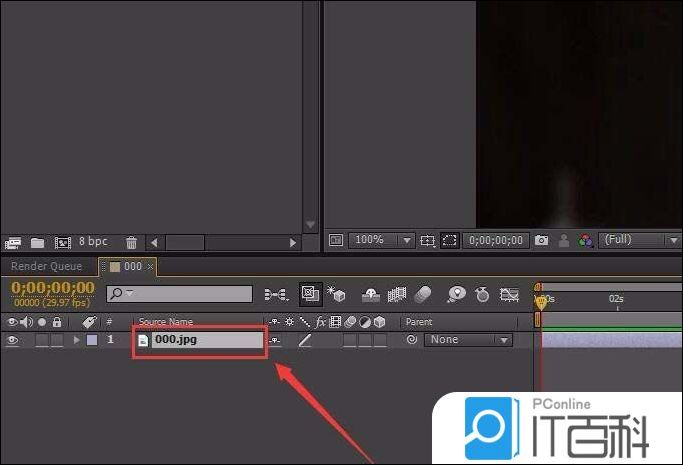Click the Video eye column header
Image resolution: width=683 pixels, height=465 pixels.
pyautogui.click(x=12, y=322)
